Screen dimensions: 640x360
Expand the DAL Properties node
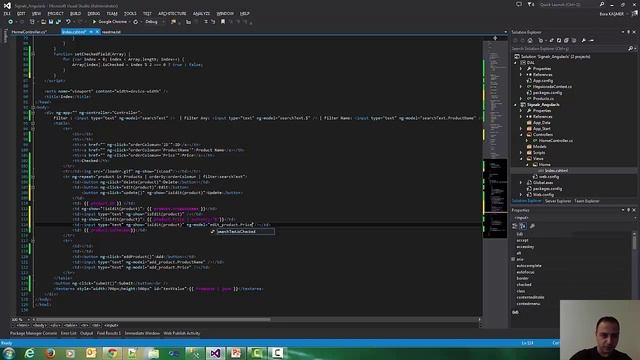[x=521, y=69]
